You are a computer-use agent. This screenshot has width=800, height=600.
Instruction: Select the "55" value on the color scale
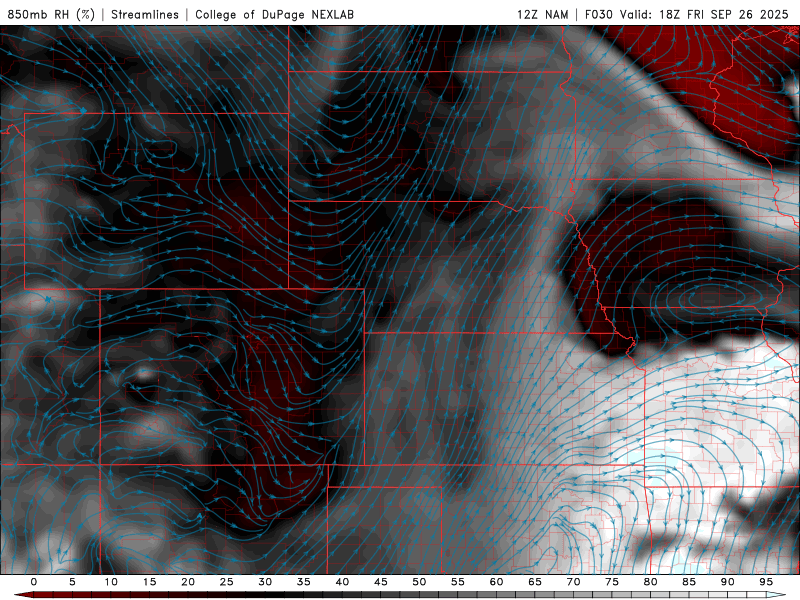(458, 582)
